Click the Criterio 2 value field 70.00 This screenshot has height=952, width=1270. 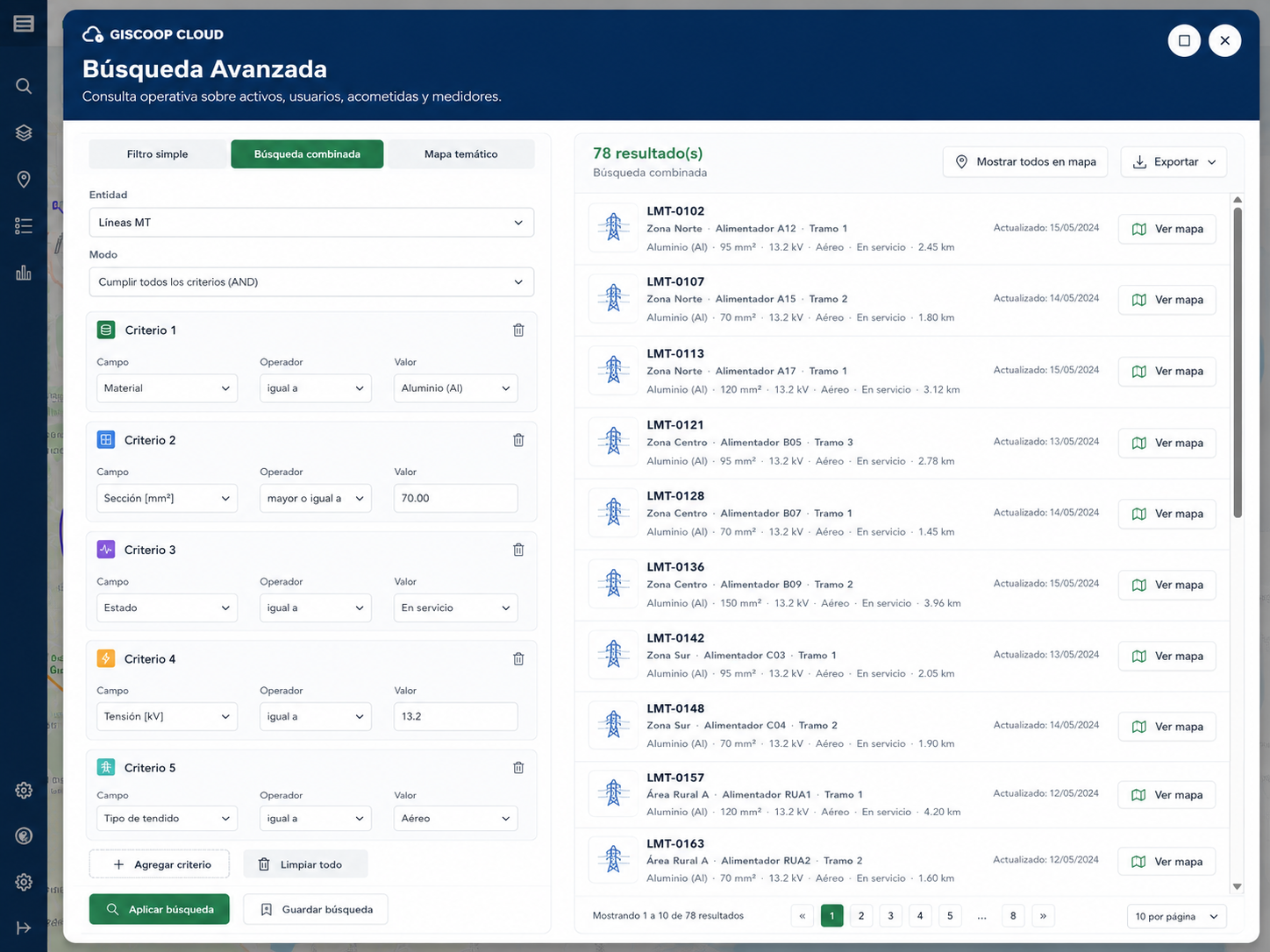[x=456, y=498]
